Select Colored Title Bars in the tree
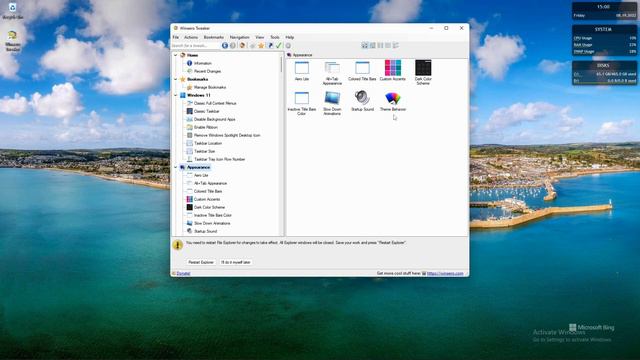The width and height of the screenshot is (640, 360). [x=208, y=191]
